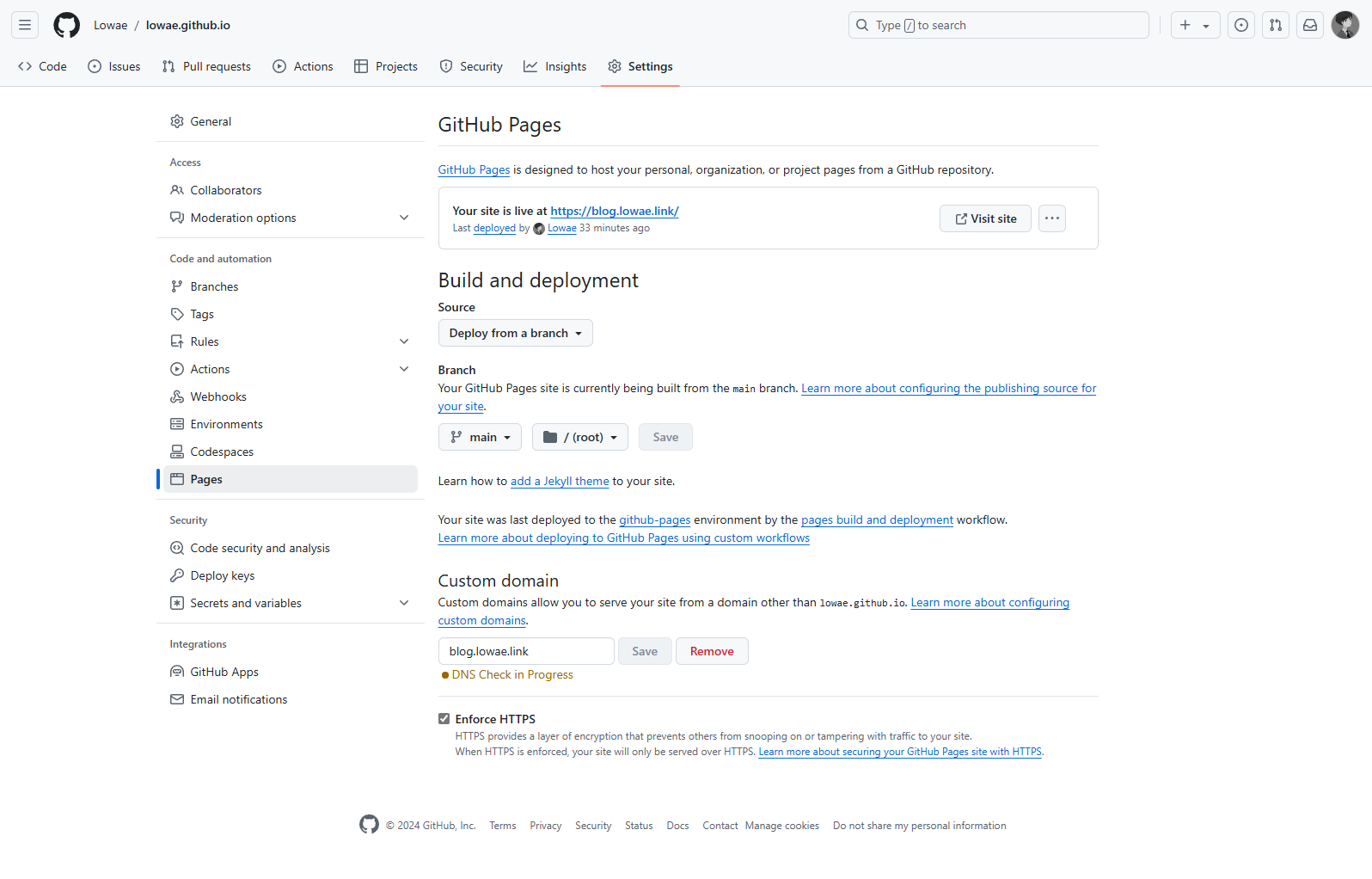Open the Deploy from a branch dropdown
The image size is (1372, 879).
pos(516,333)
